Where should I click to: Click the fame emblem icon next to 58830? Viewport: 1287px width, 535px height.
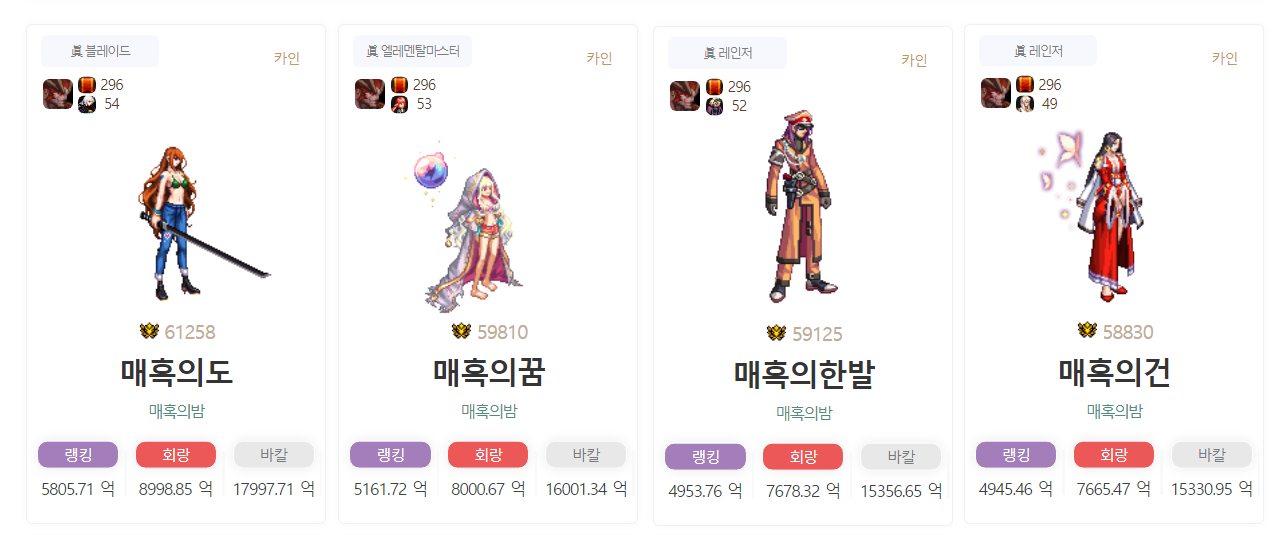(1088, 330)
